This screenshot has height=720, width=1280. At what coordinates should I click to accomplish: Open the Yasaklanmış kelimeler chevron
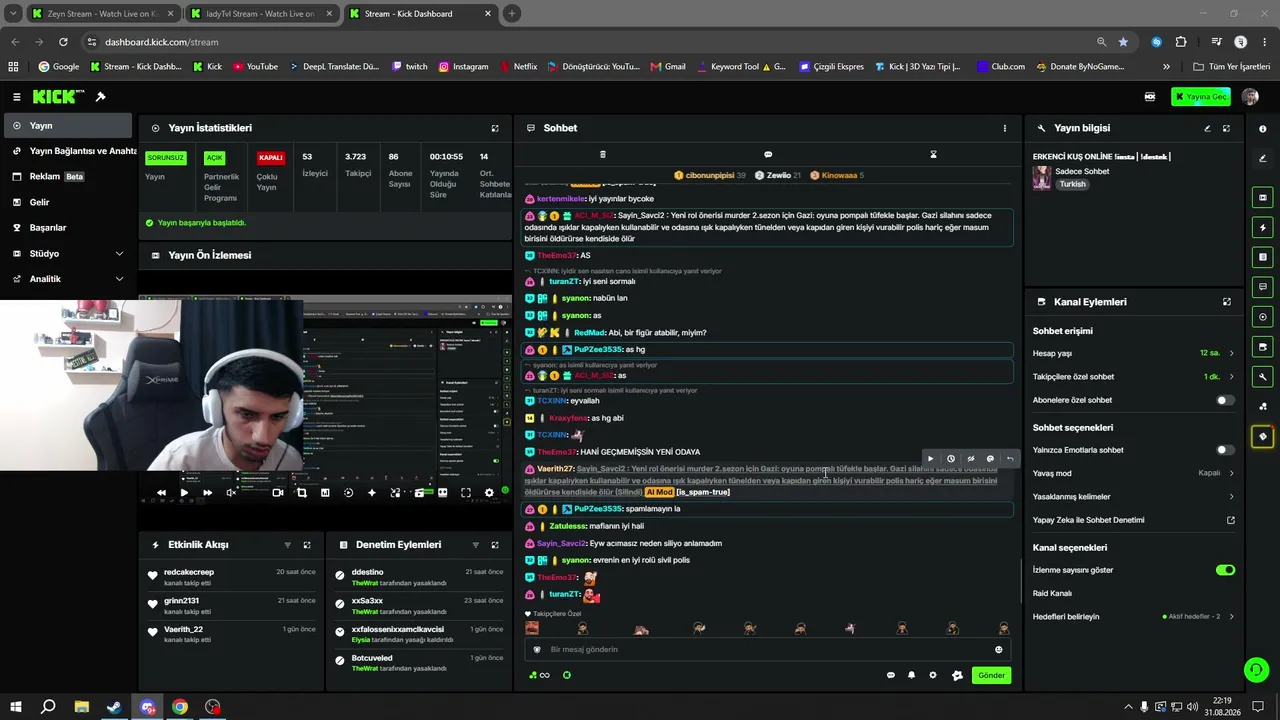pyautogui.click(x=1231, y=497)
